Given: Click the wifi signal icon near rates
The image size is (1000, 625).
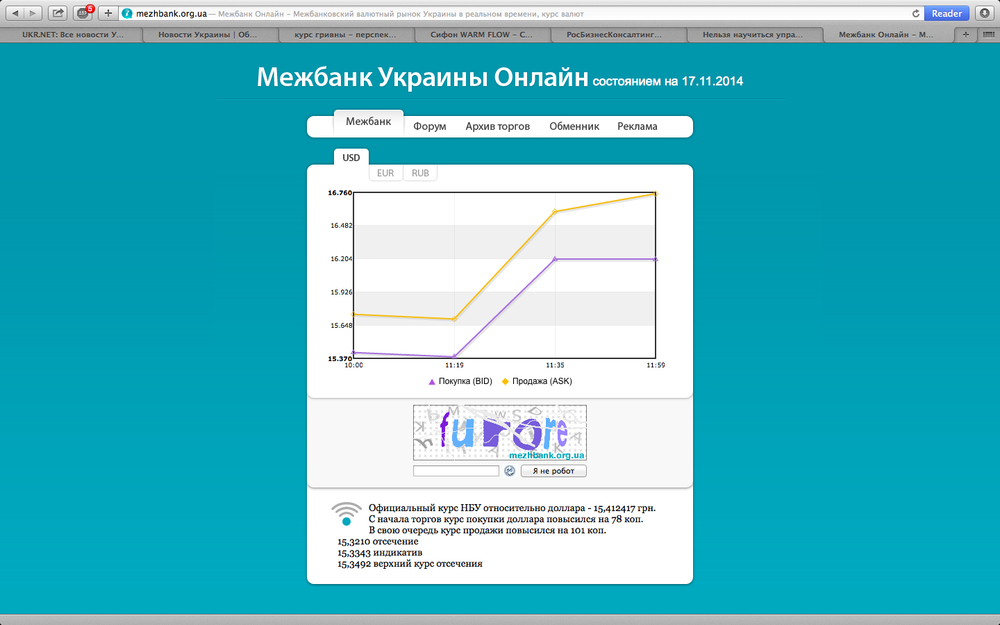Looking at the screenshot, I should point(346,514).
